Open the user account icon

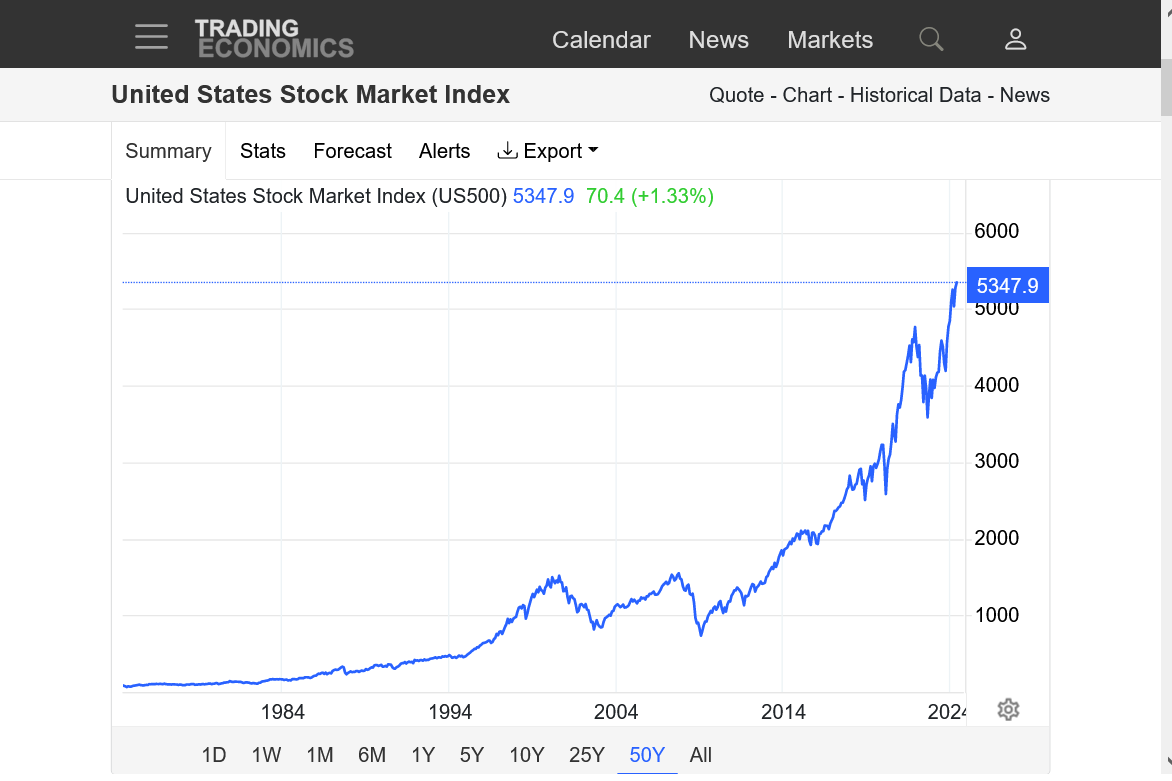click(1015, 39)
